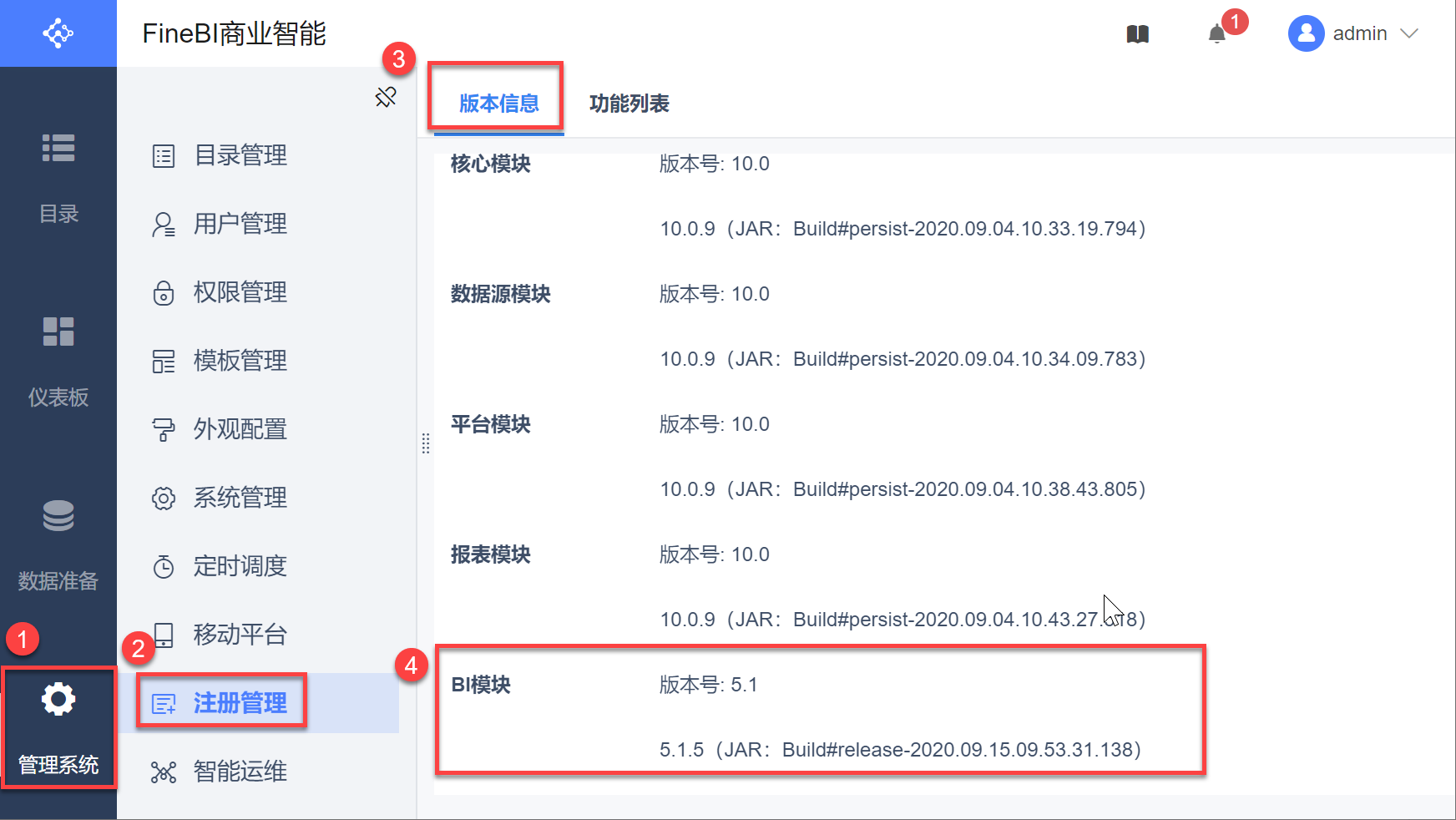The width and height of the screenshot is (1456, 820).
Task: Click the 定时调度 clock icon
Action: pyautogui.click(x=164, y=567)
